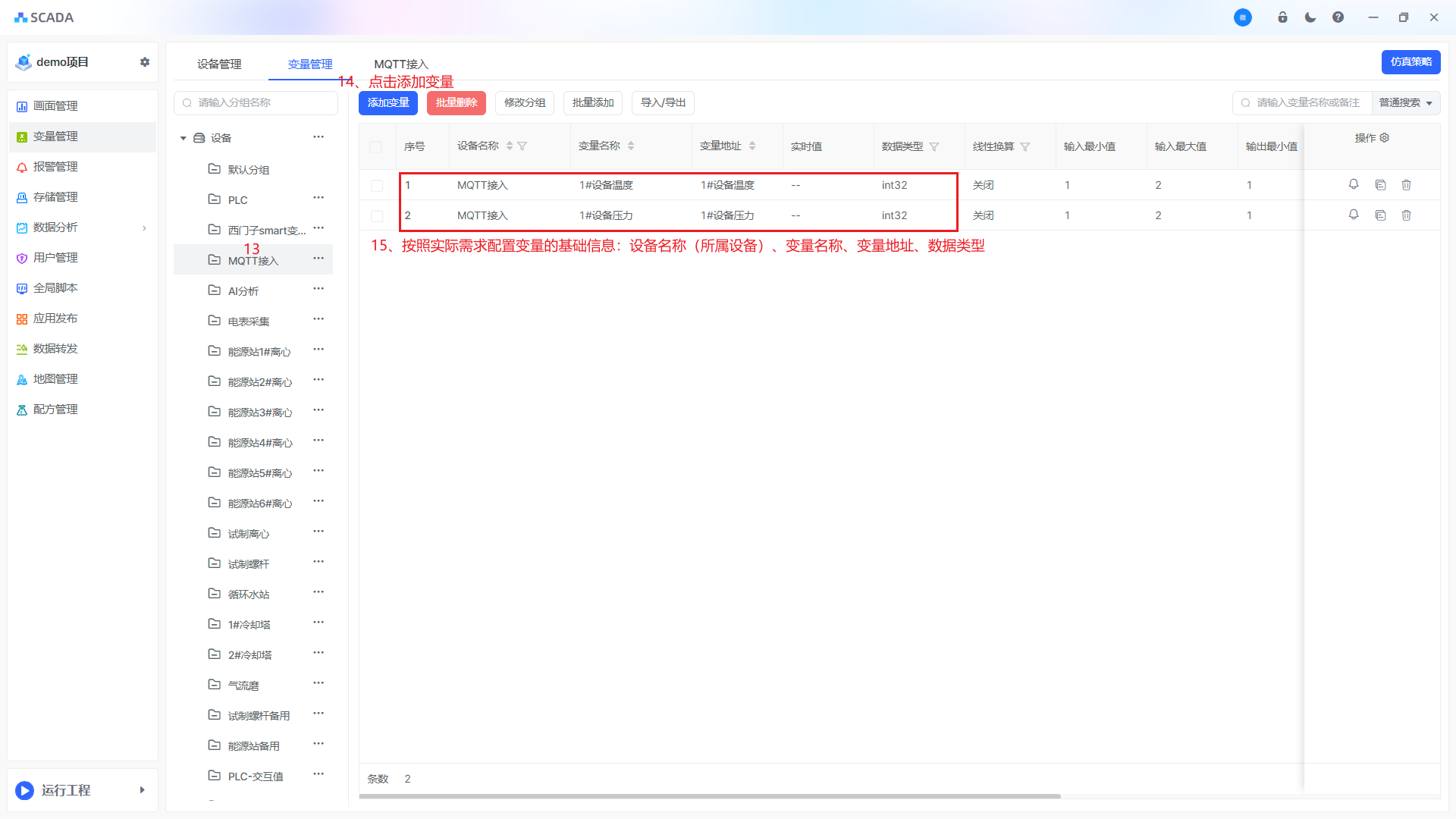The image size is (1456, 819).
Task: Click 导入/导出 button
Action: pos(663,103)
